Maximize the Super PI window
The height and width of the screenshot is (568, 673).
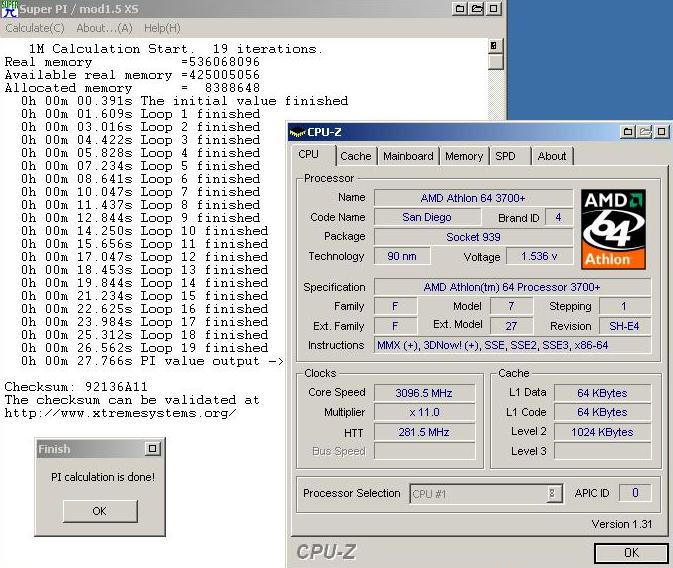click(477, 9)
